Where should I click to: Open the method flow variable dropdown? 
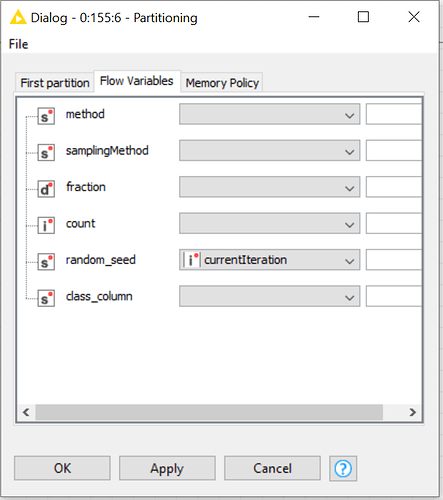click(269, 114)
